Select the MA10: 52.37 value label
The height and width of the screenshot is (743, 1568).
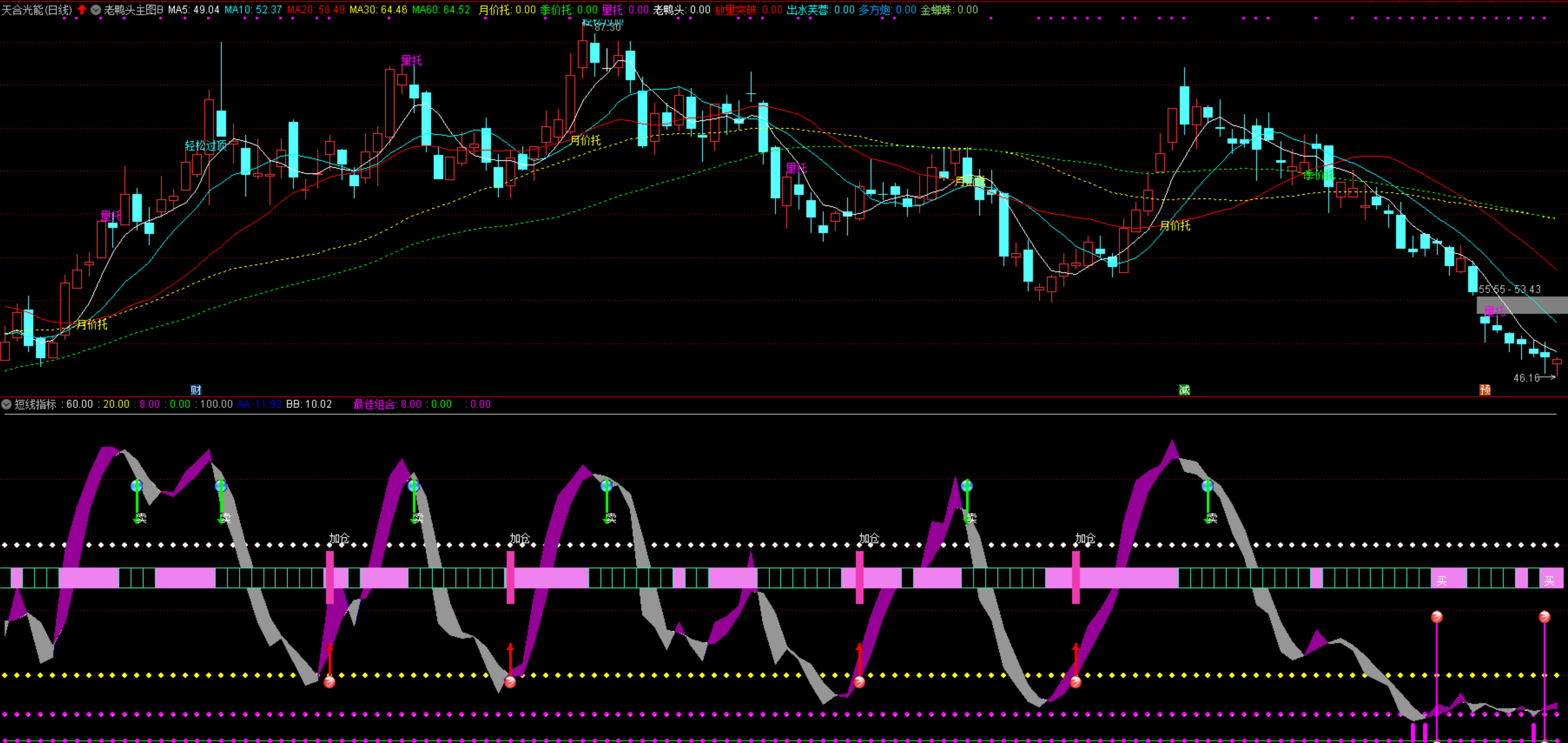pyautogui.click(x=253, y=10)
